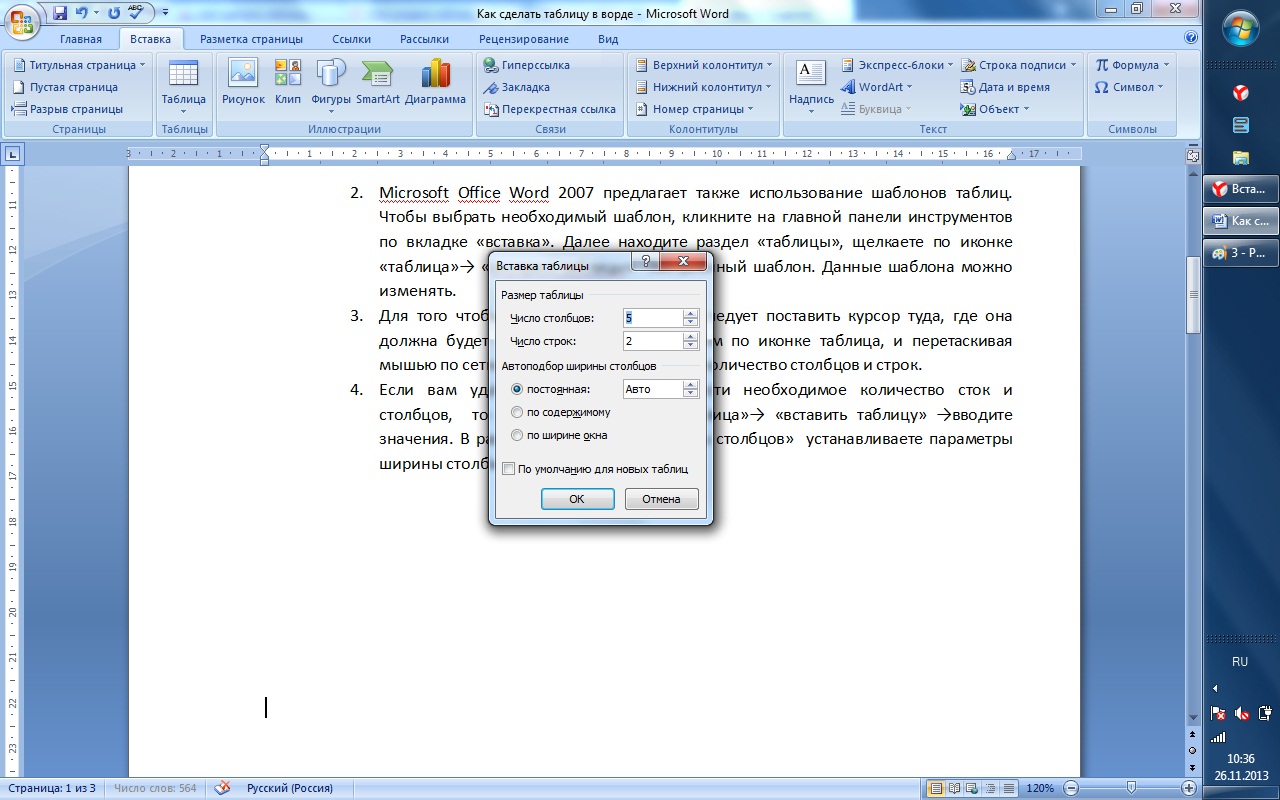1280x800 pixels.
Task: Click Число слов: 564 counter
Action: (155, 788)
